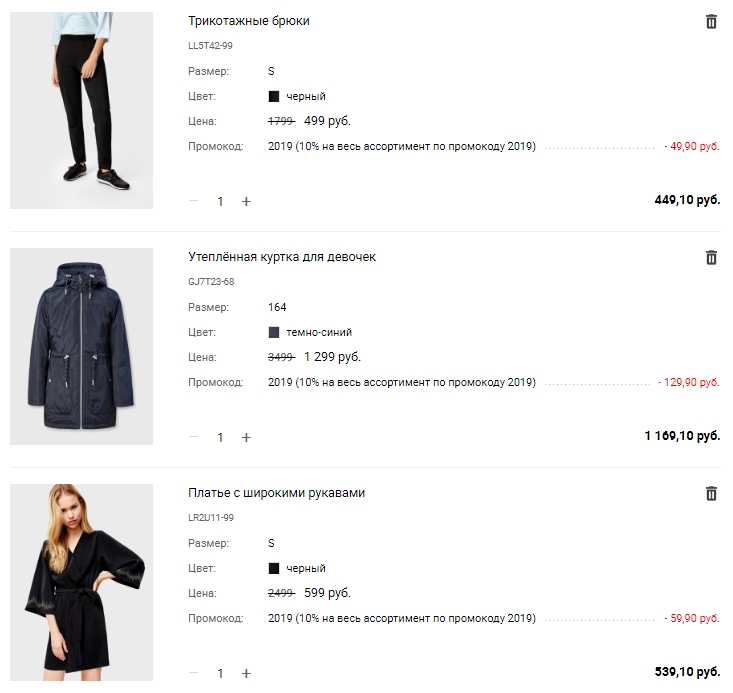
Task: Click the black dress model photo
Action: [81, 583]
